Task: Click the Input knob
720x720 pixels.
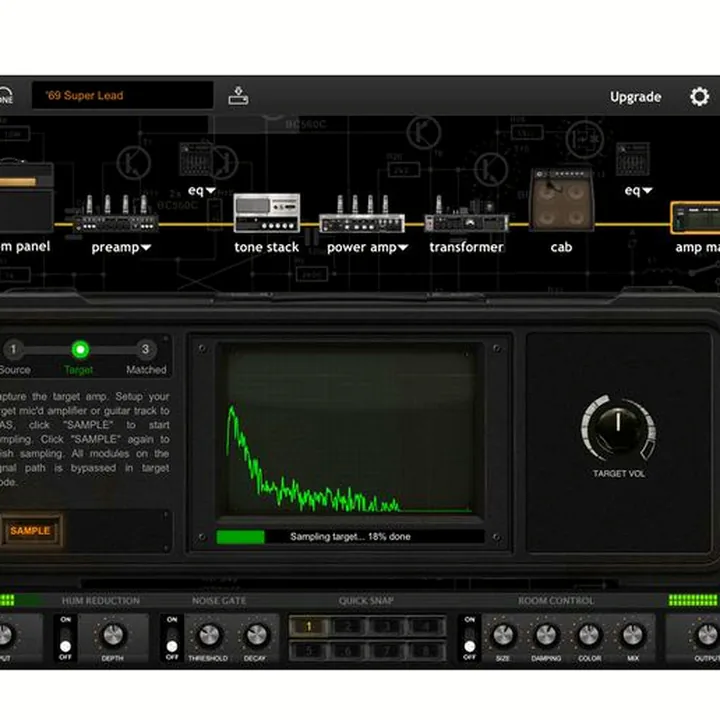Action: tap(5, 636)
